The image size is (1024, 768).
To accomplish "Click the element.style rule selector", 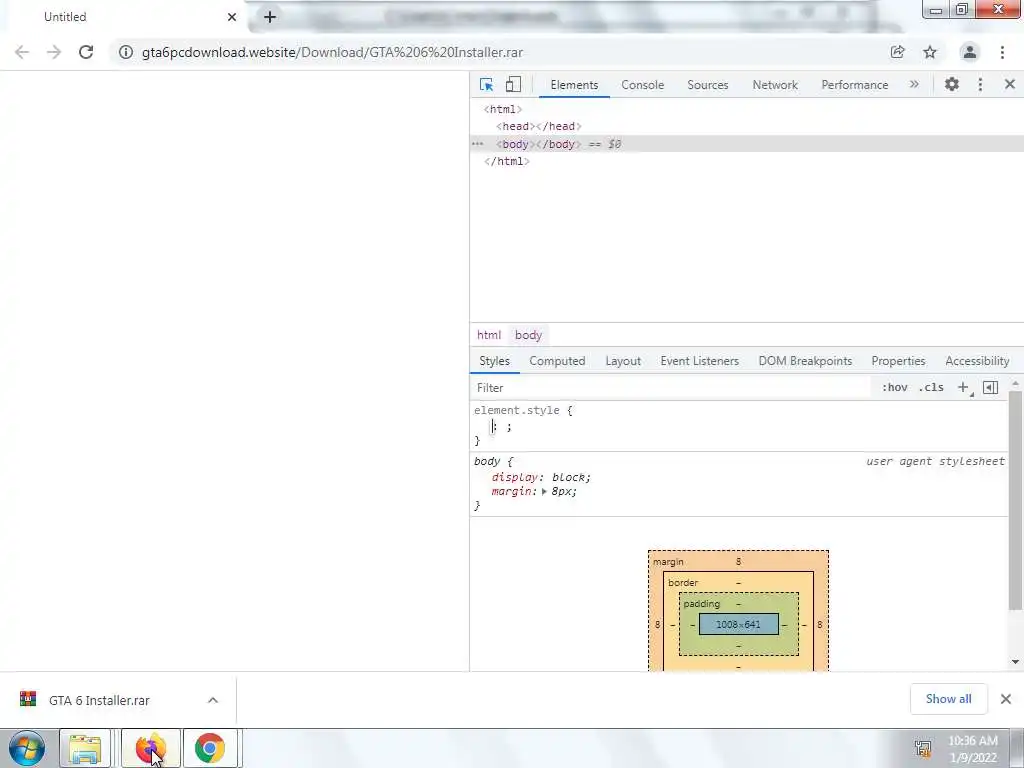I will tap(517, 410).
